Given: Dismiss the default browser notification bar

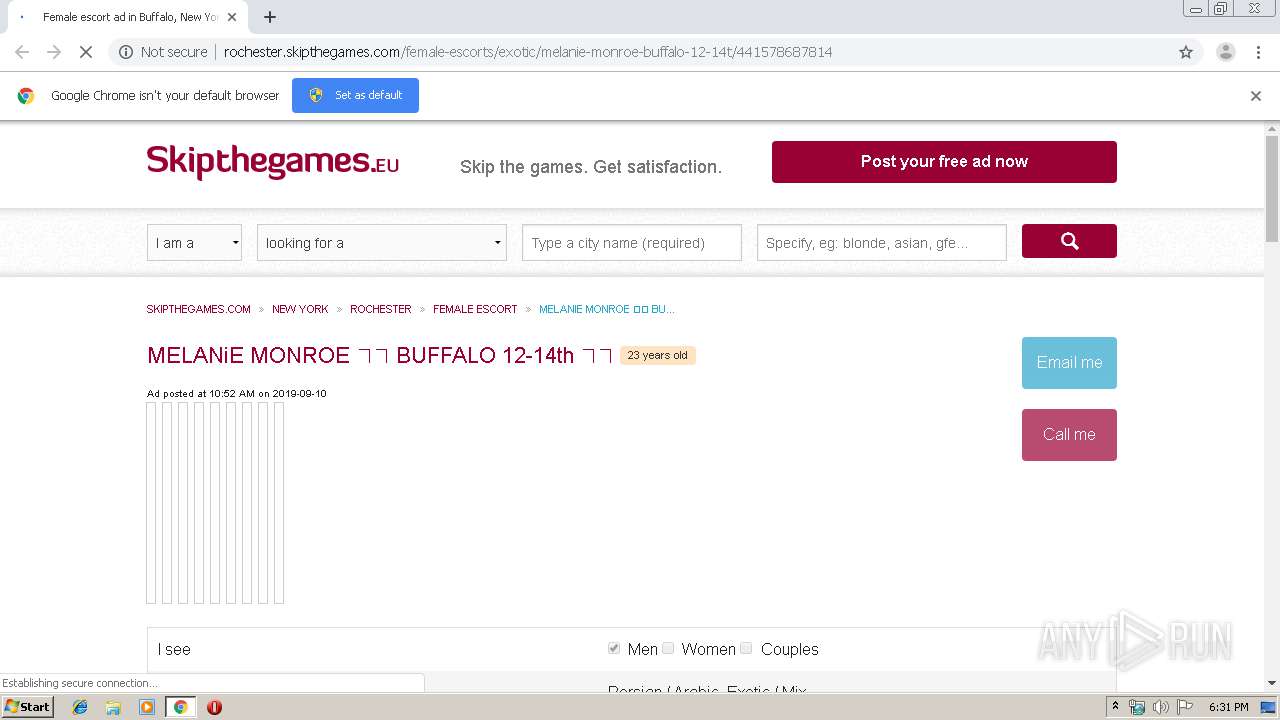Looking at the screenshot, I should click(x=1256, y=96).
